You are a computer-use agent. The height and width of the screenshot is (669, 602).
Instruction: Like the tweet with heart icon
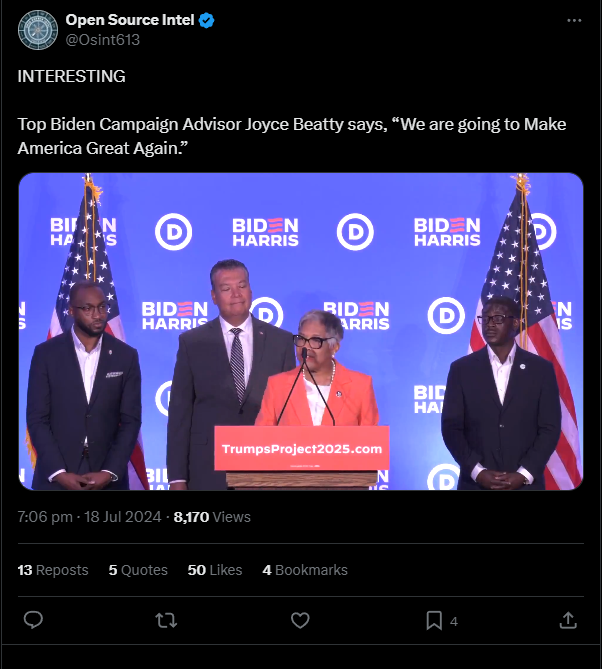pos(300,620)
